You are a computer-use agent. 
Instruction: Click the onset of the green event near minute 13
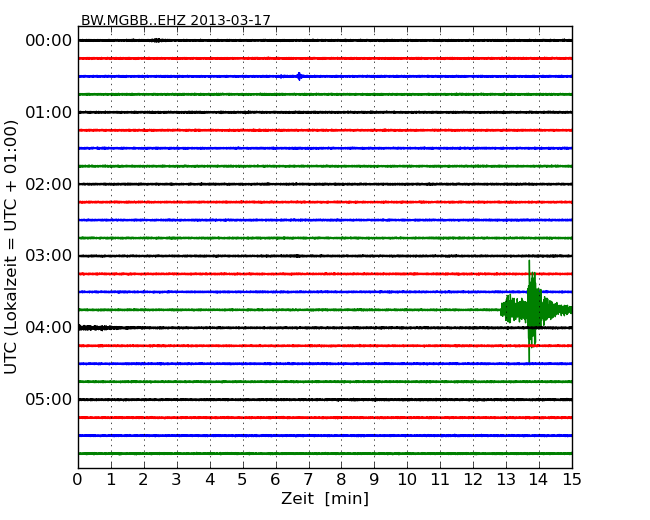point(505,309)
